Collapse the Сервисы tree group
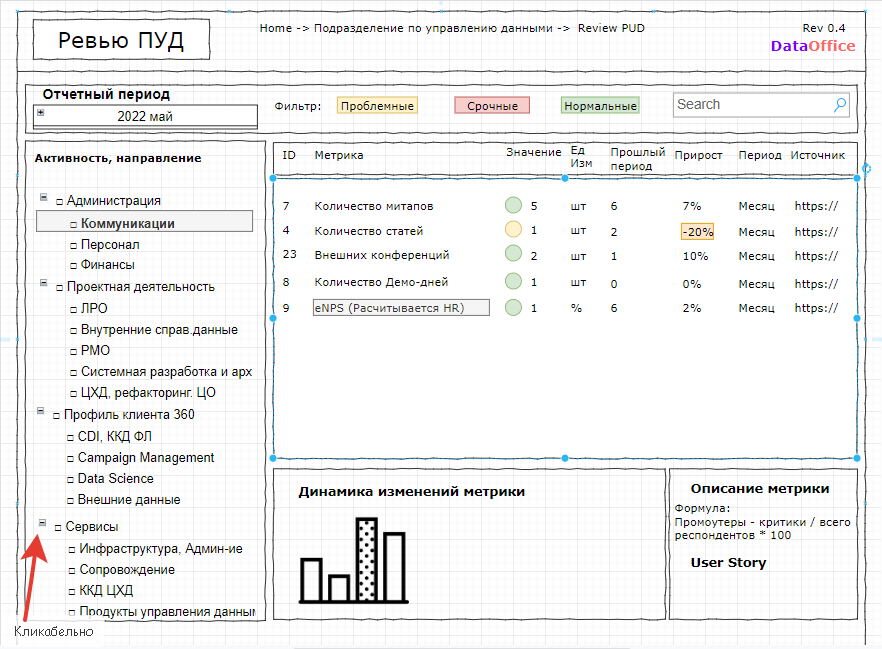Image resolution: width=882 pixels, height=649 pixels. click(42, 523)
